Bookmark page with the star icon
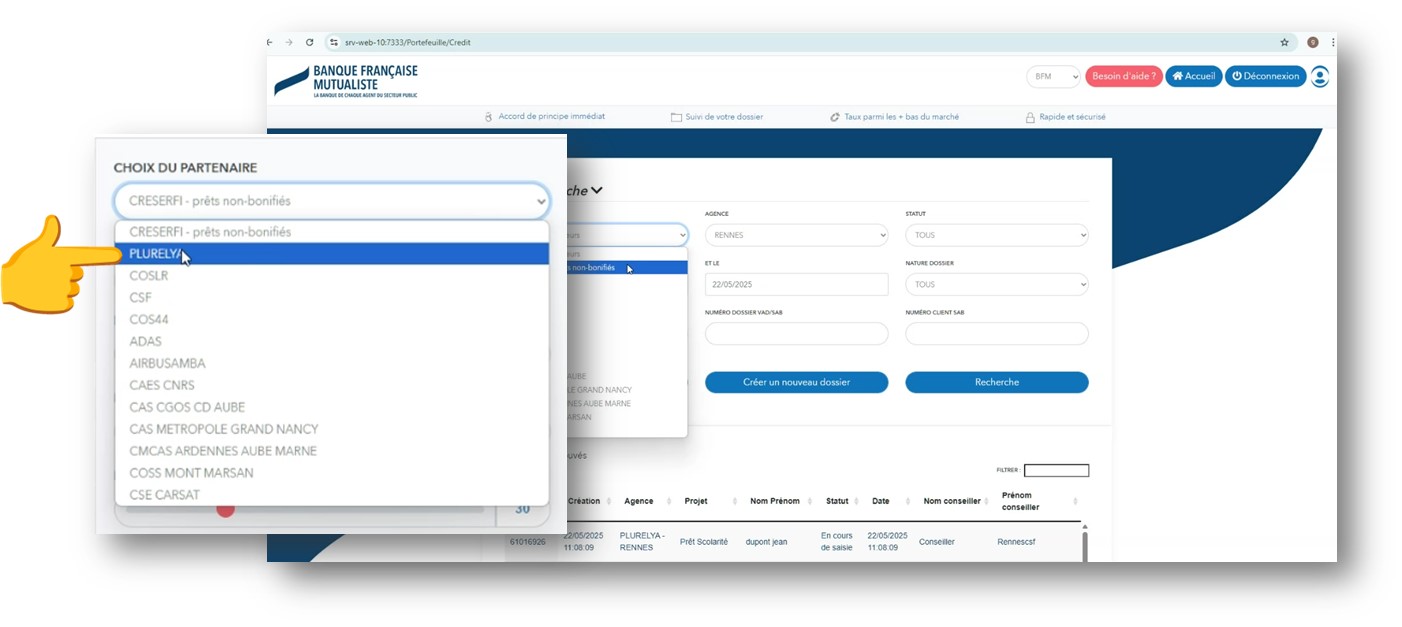This screenshot has height=627, width=1402. coord(1284,43)
